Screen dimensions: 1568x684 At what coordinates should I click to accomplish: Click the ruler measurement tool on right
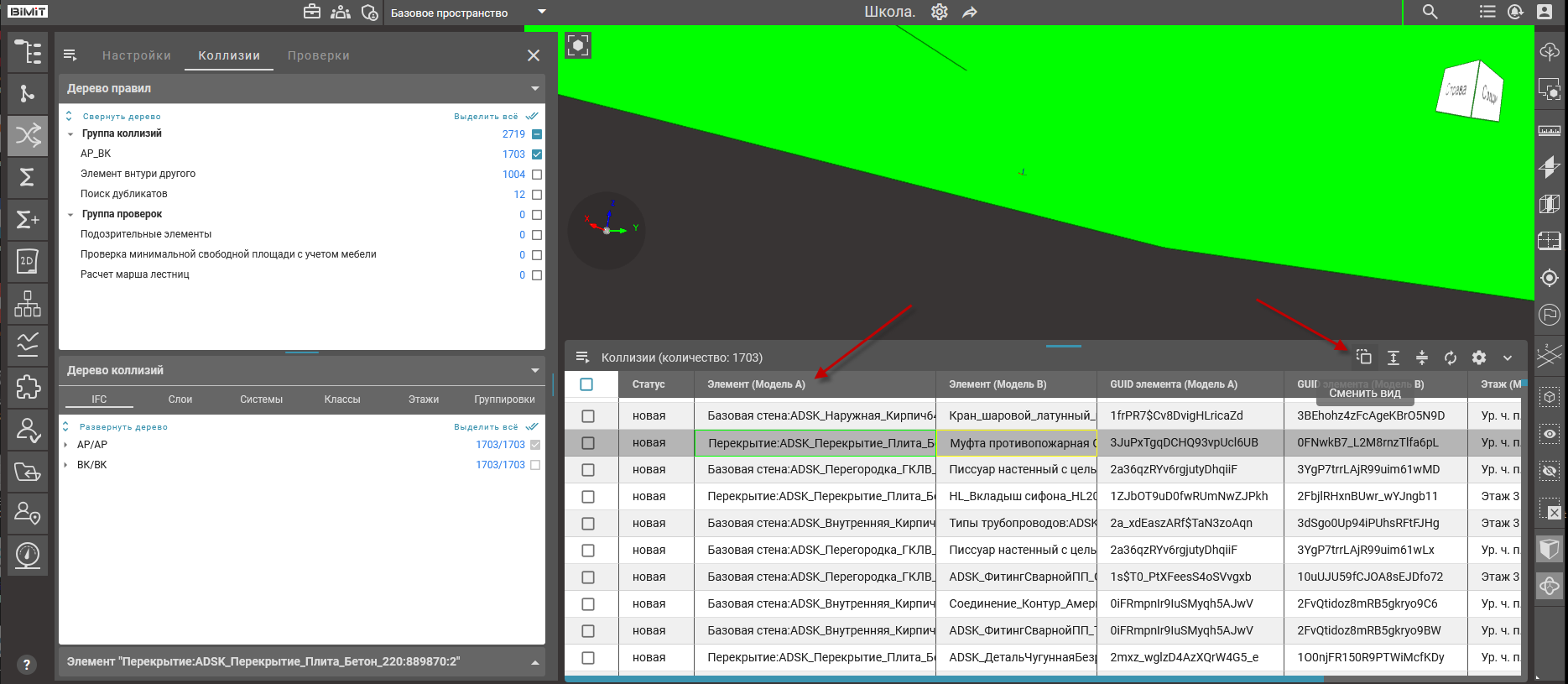pos(1549,130)
